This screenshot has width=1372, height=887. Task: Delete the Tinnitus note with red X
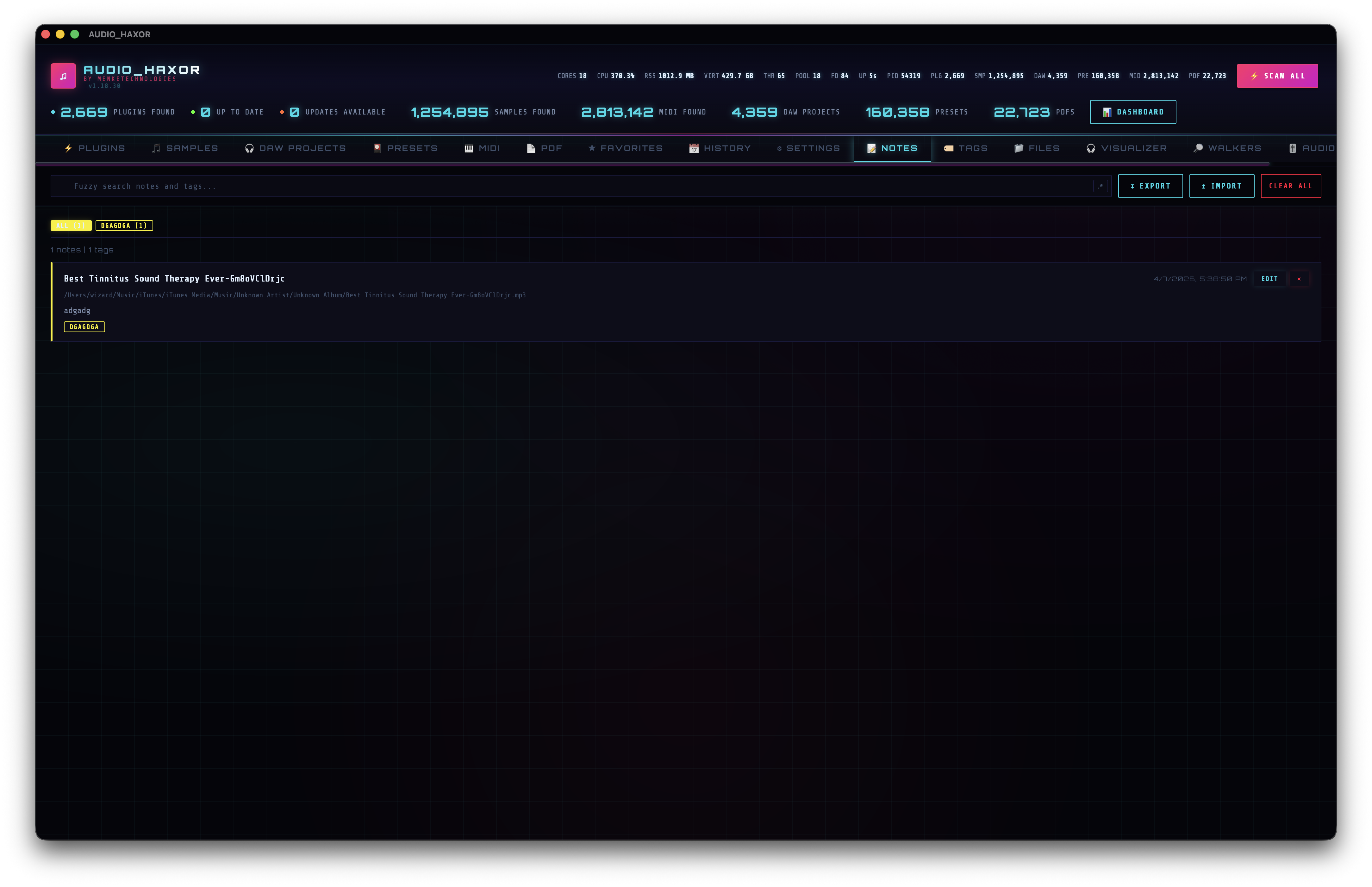[x=1299, y=279]
